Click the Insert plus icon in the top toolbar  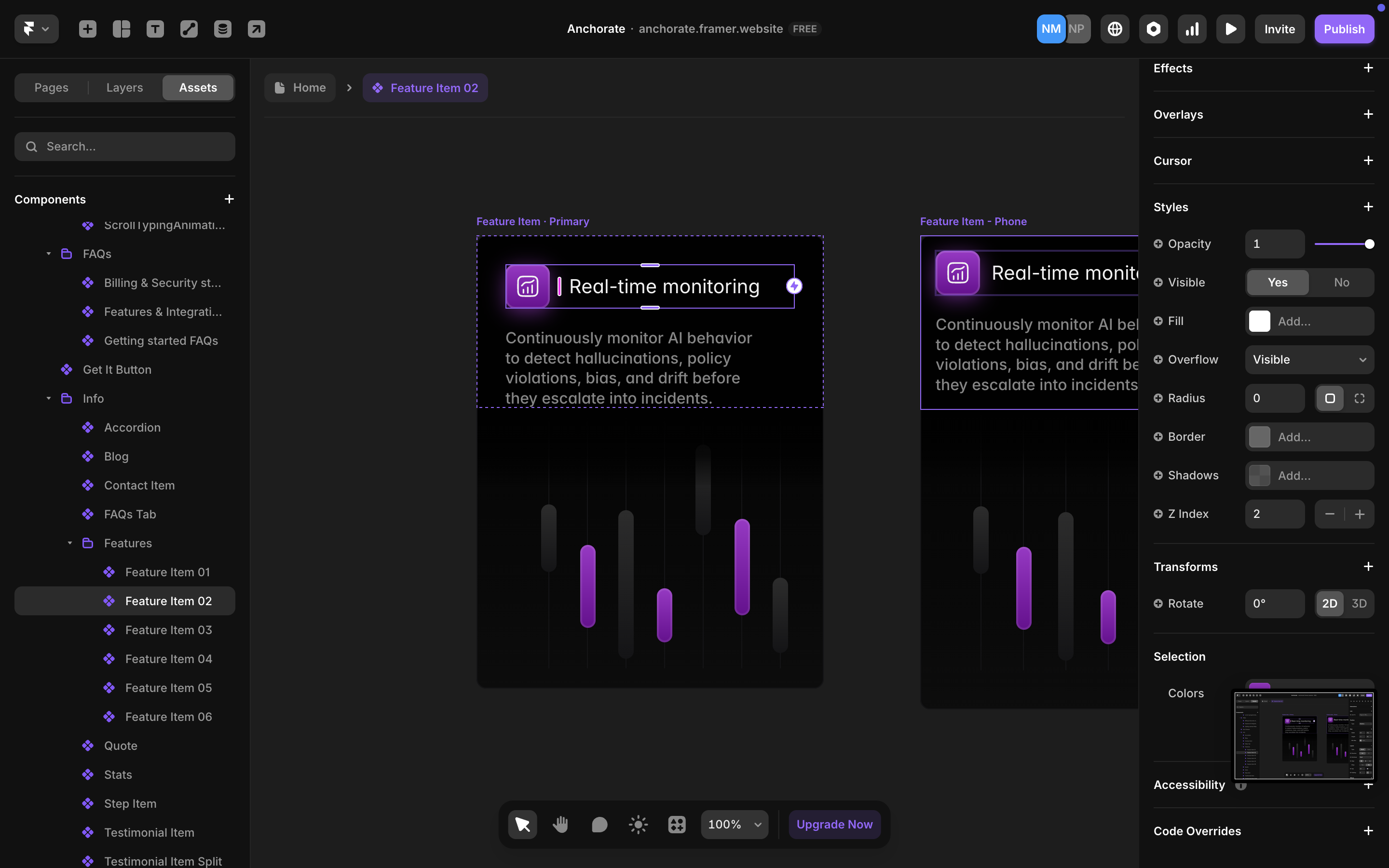[87, 29]
